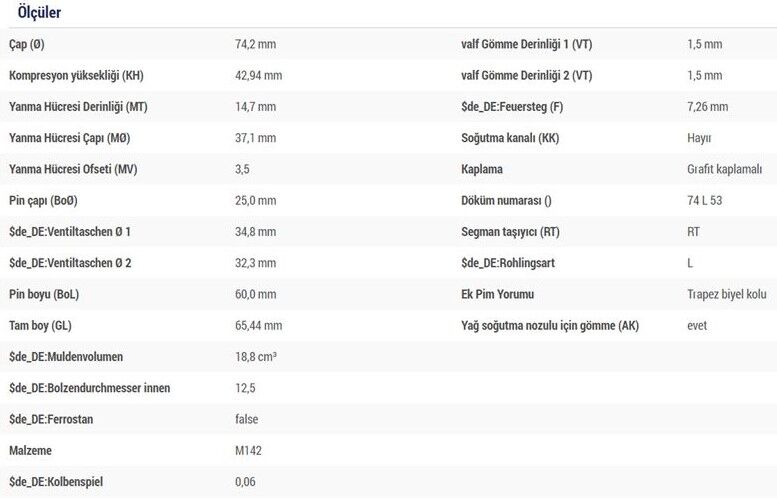Click the Soğutma kanalı (KK) label
Image resolution: width=777 pixels, height=498 pixels.
(x=509, y=138)
